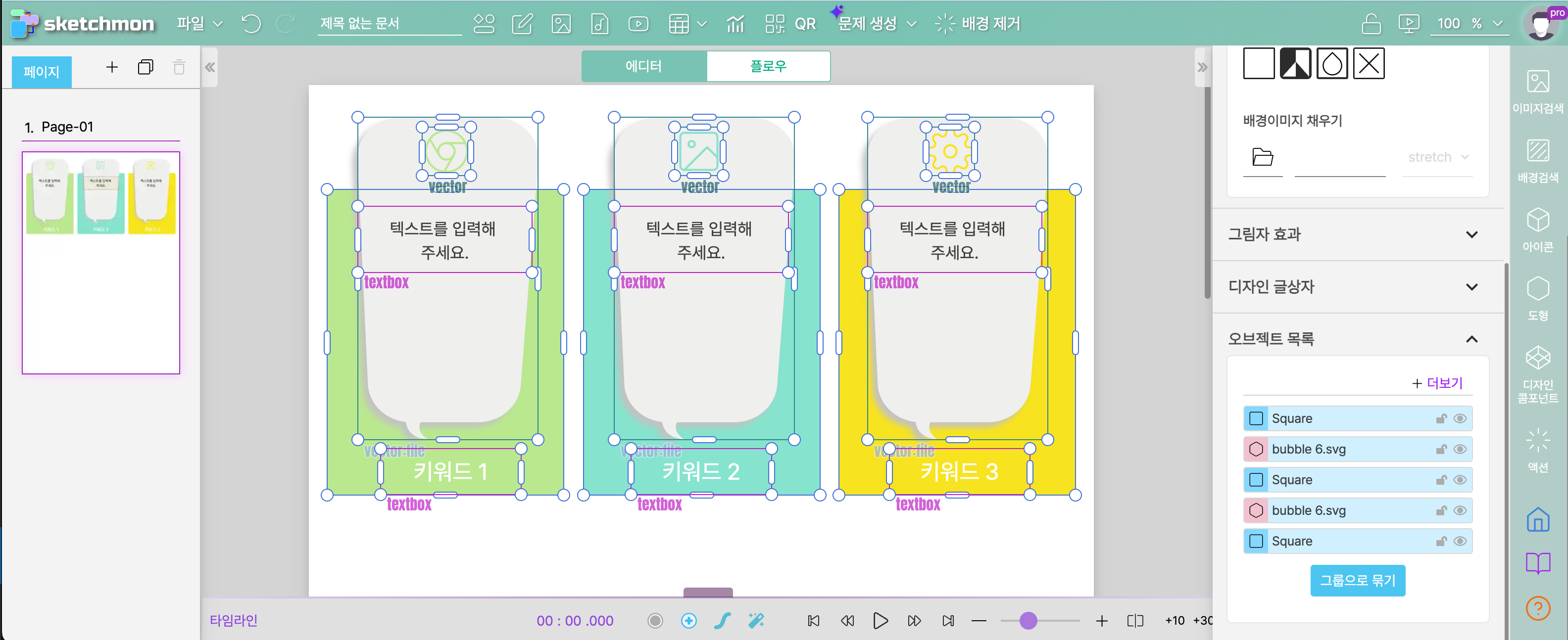The width and height of the screenshot is (1568, 640).
Task: Click the chart insert icon
Action: click(735, 24)
